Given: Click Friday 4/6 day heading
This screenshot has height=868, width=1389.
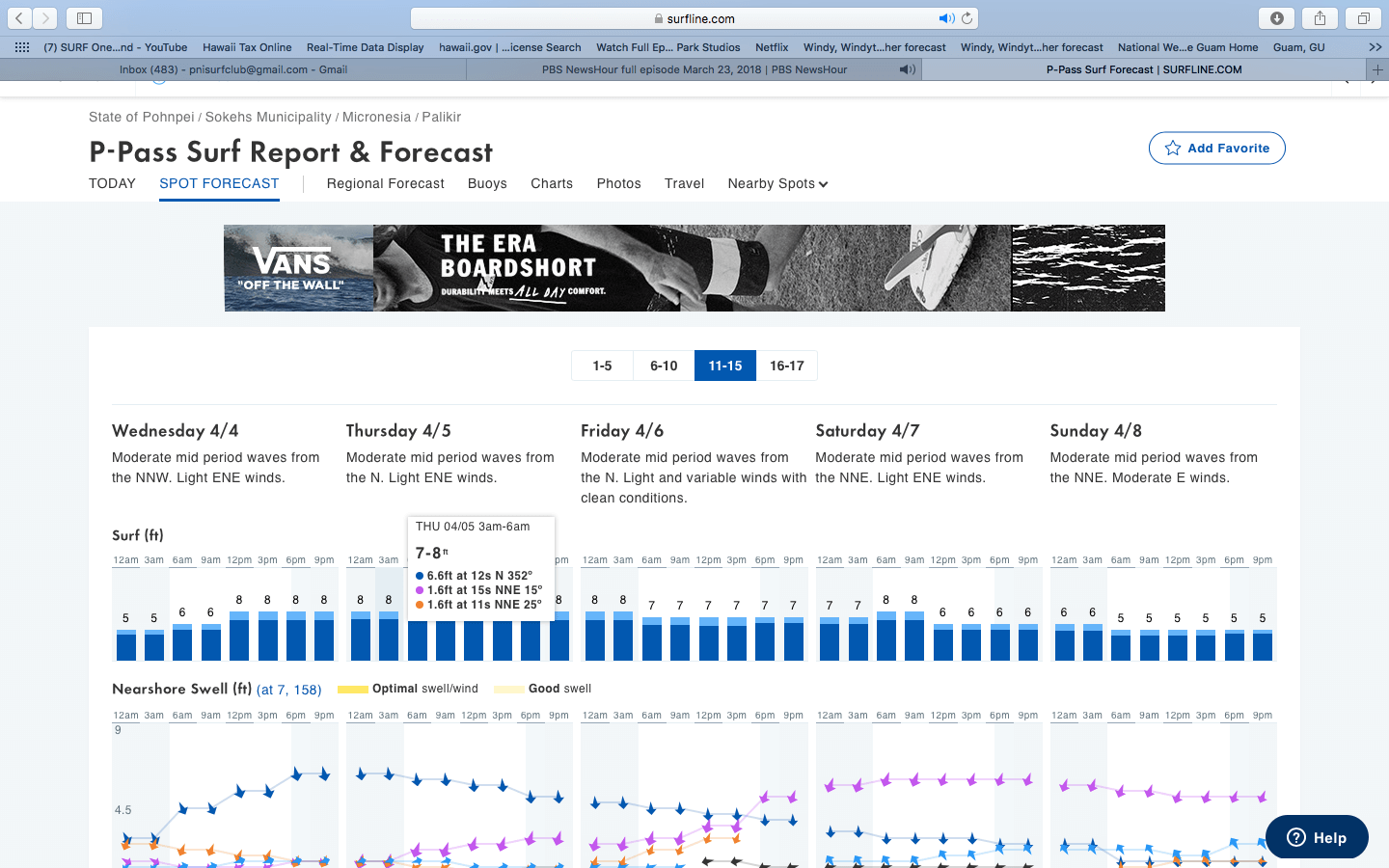Looking at the screenshot, I should (x=622, y=431).
